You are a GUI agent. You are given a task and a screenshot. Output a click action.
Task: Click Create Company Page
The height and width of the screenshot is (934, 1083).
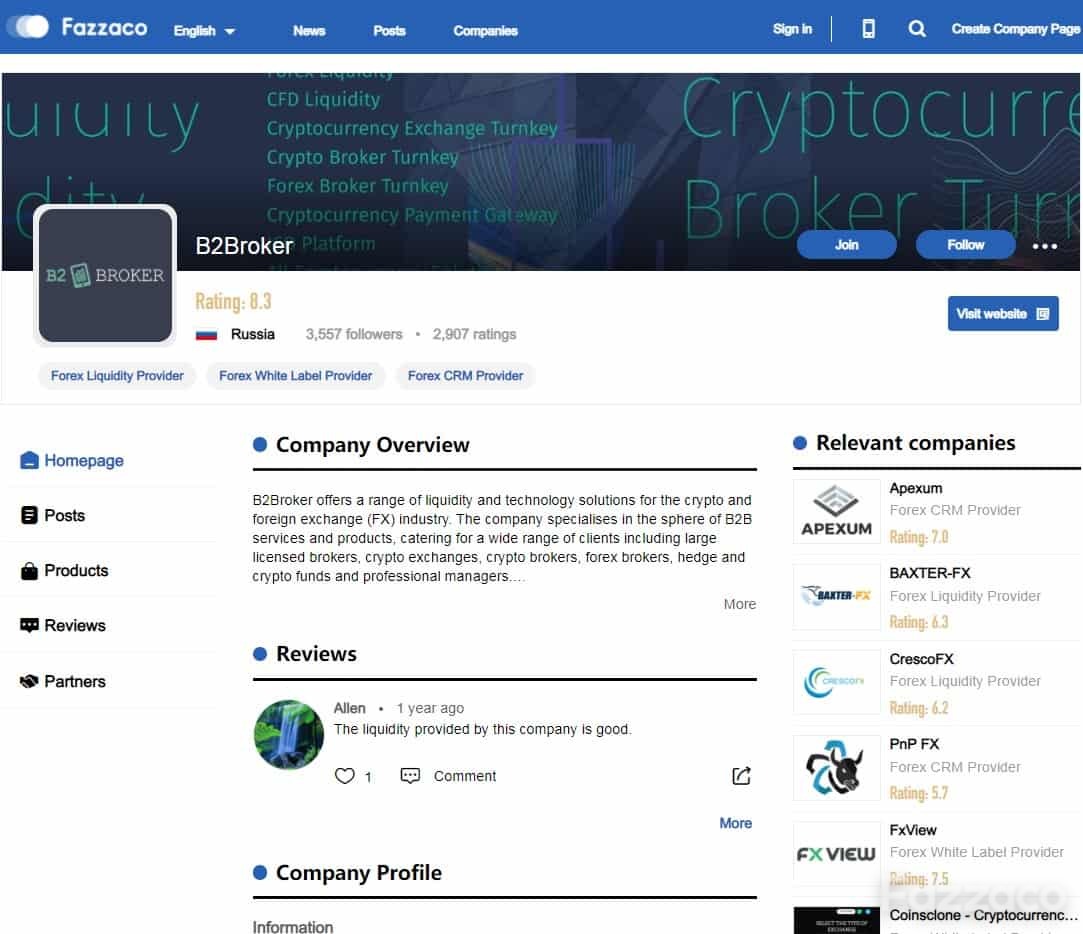click(1015, 29)
